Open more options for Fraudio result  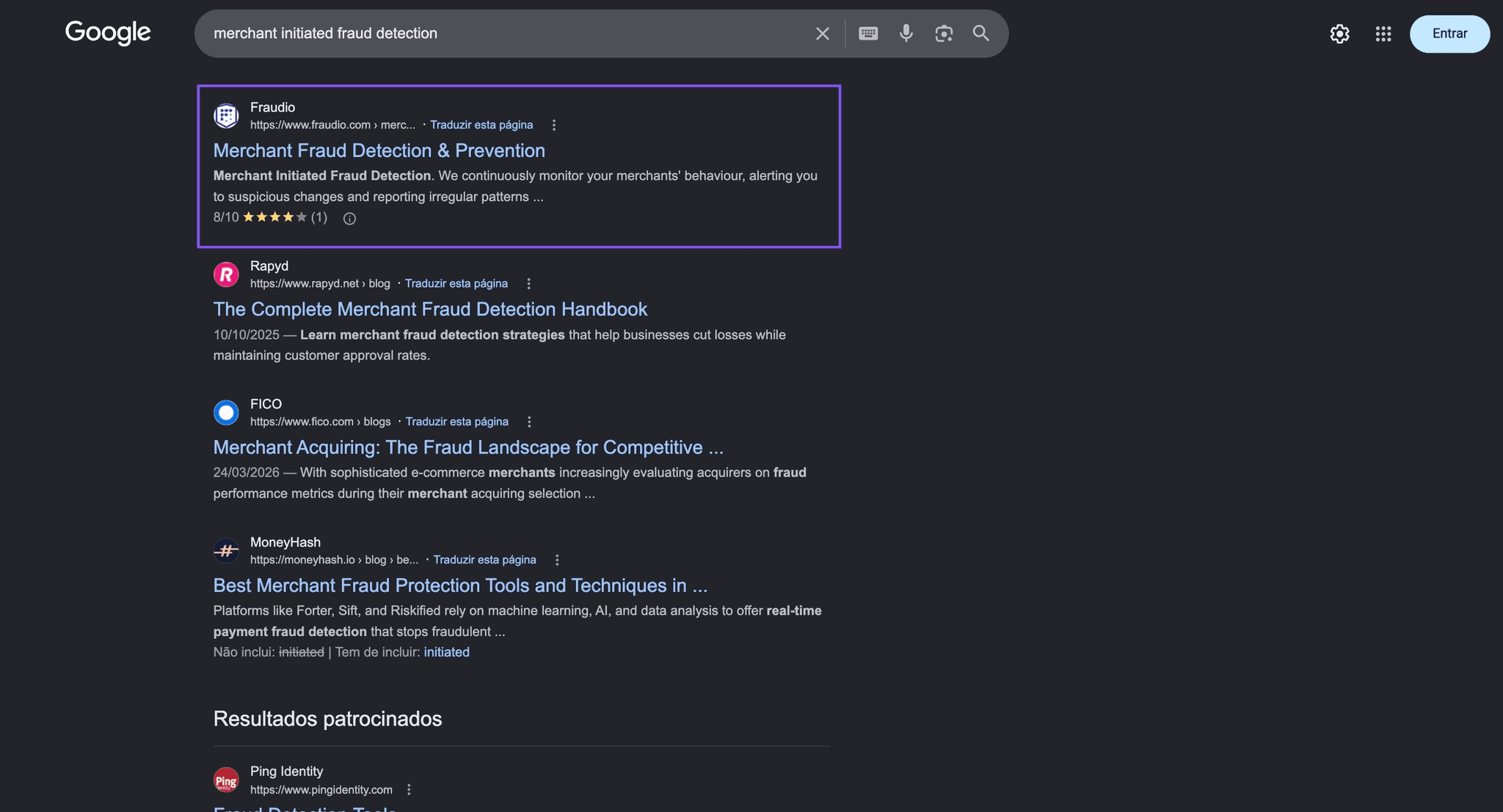[554, 125]
